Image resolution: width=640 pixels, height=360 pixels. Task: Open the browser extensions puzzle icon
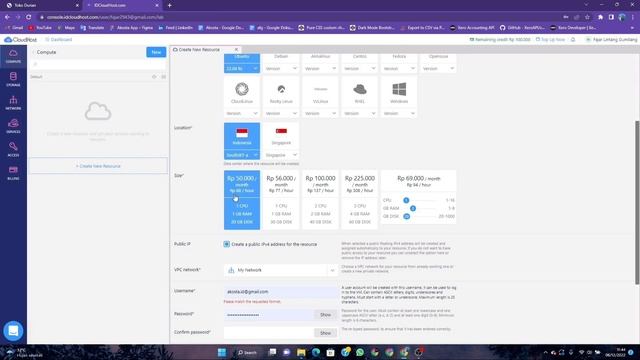coord(600,17)
